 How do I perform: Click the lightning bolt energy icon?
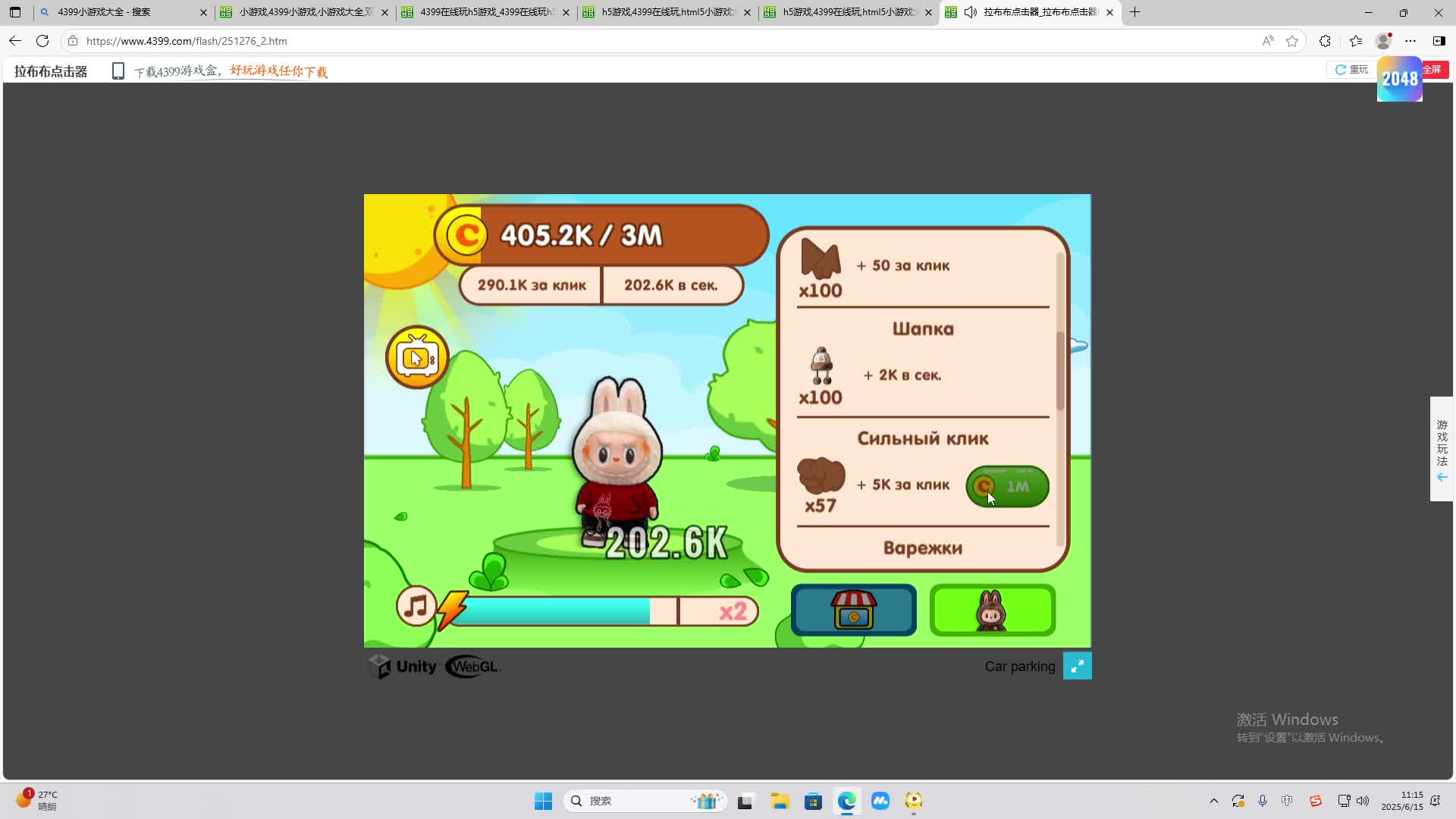coord(453,610)
